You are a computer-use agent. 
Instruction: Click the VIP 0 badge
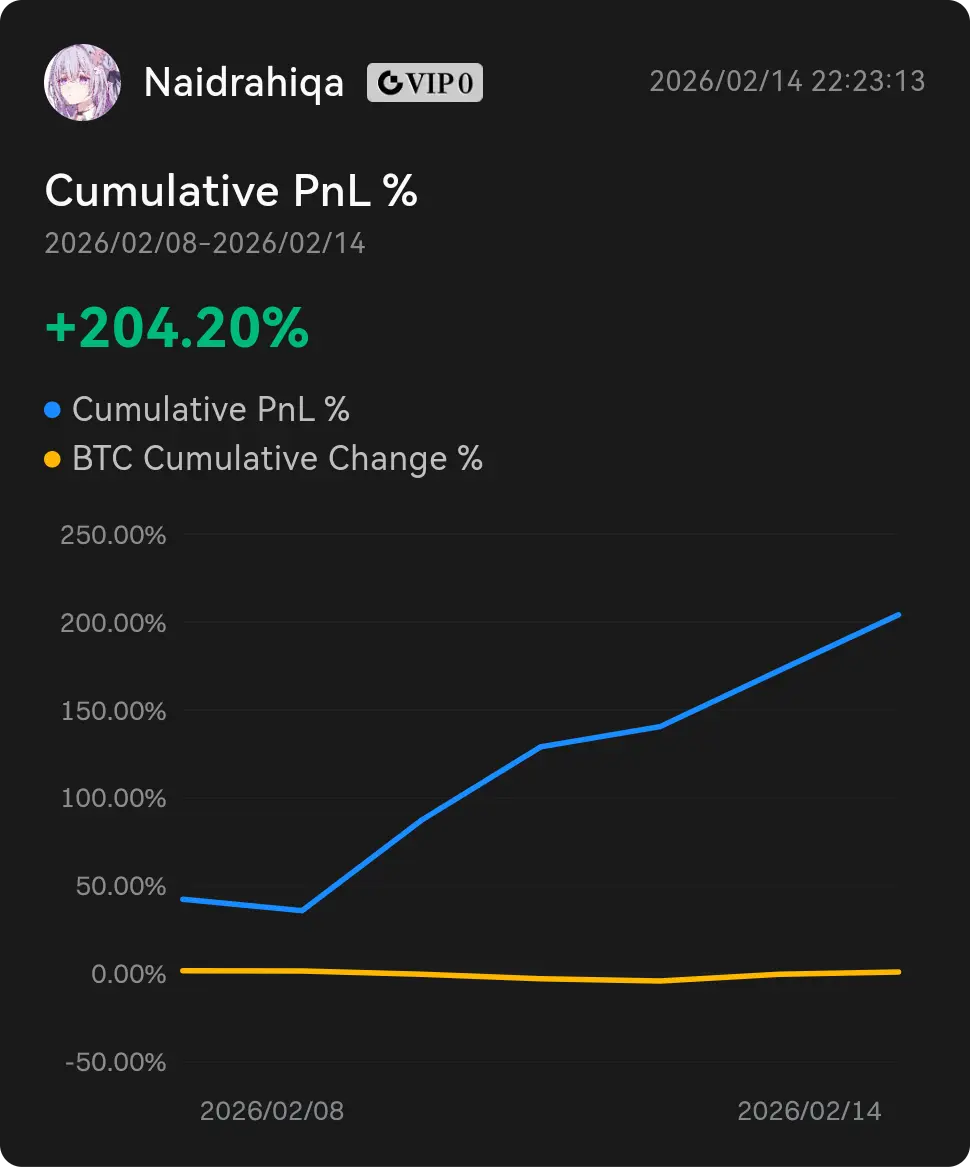tap(425, 83)
